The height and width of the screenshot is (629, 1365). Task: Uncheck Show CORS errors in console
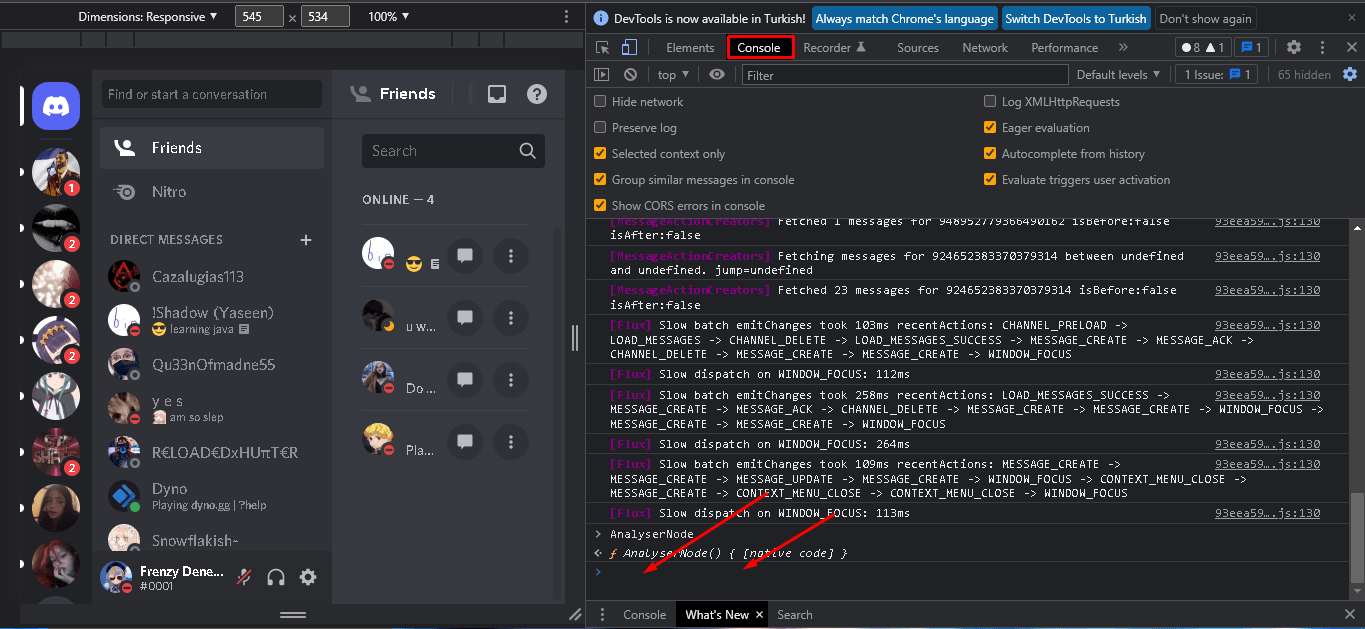pos(600,206)
